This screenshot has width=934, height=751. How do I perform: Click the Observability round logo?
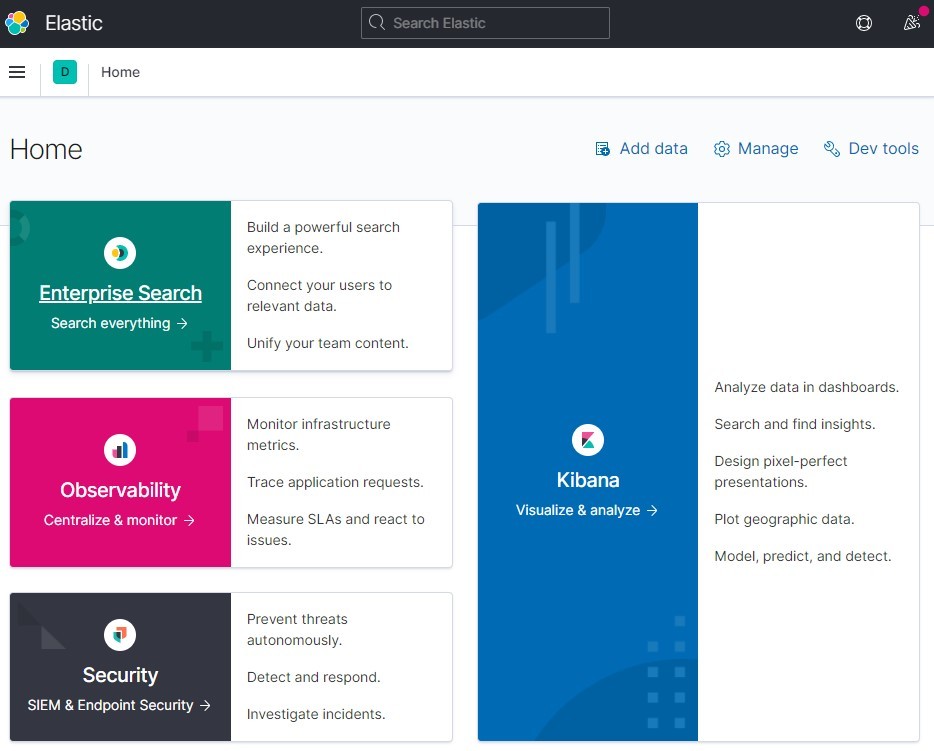click(120, 450)
